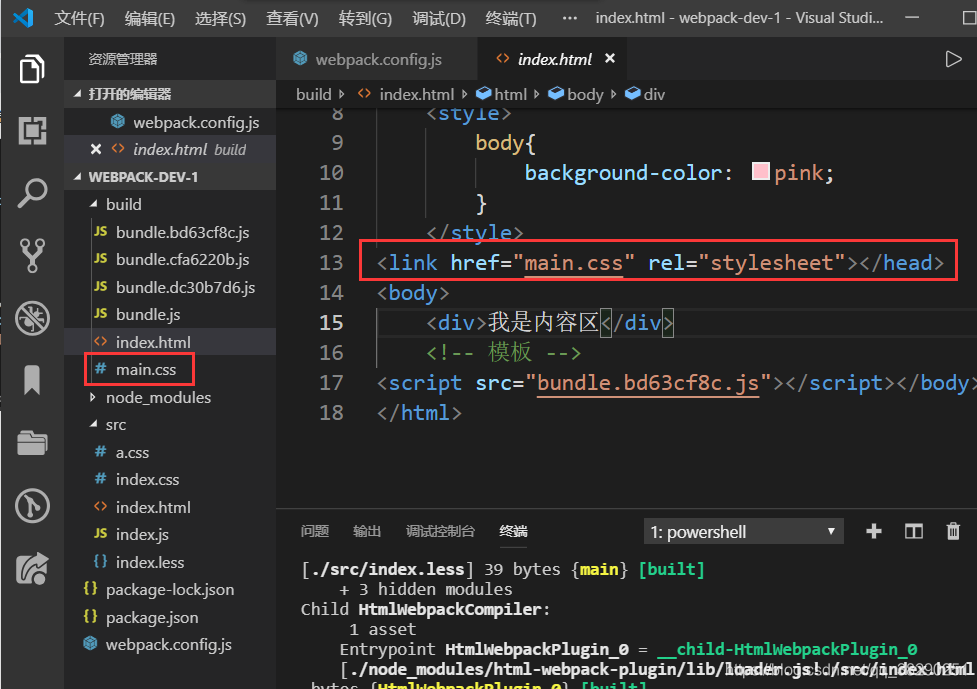Screen dimensions: 977x689
Task: Open the Explorer view in activity bar
Action: point(32,69)
